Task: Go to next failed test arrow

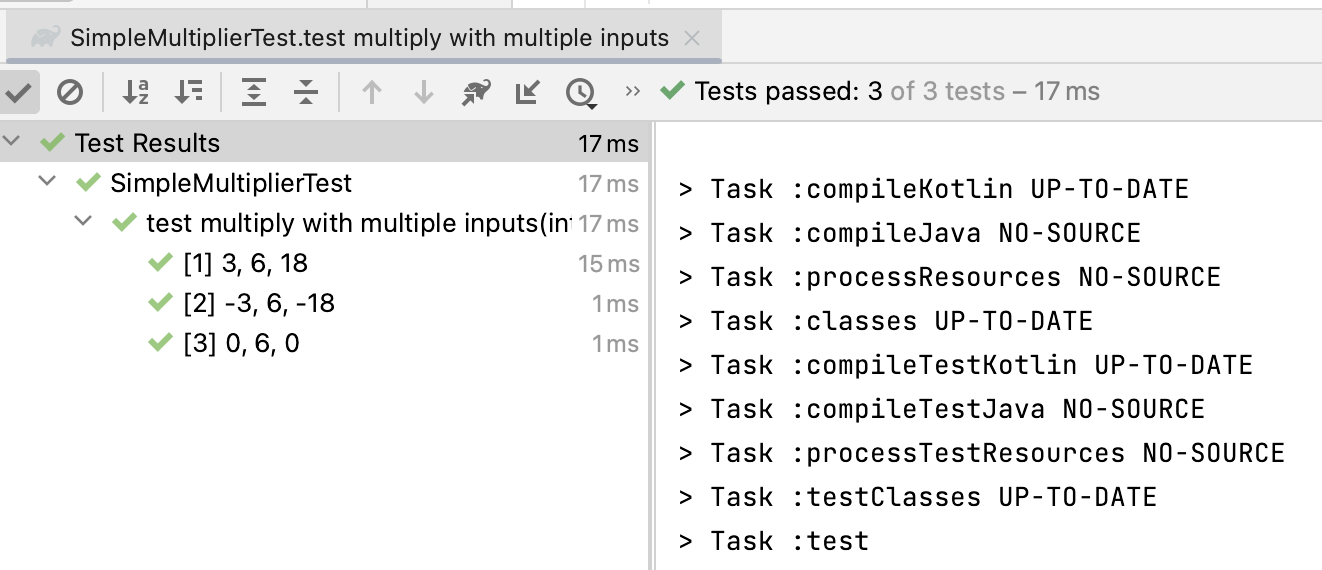Action: point(424,93)
